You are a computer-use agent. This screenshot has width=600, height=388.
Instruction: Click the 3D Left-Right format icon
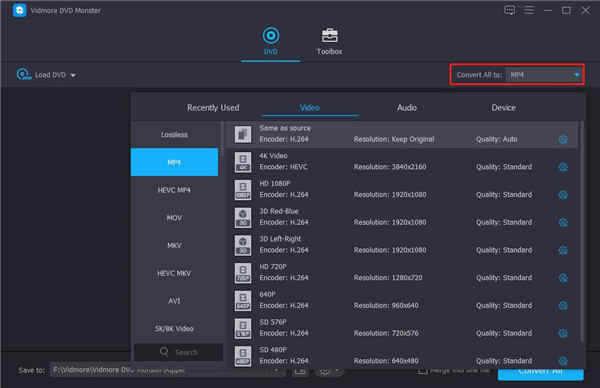click(243, 245)
